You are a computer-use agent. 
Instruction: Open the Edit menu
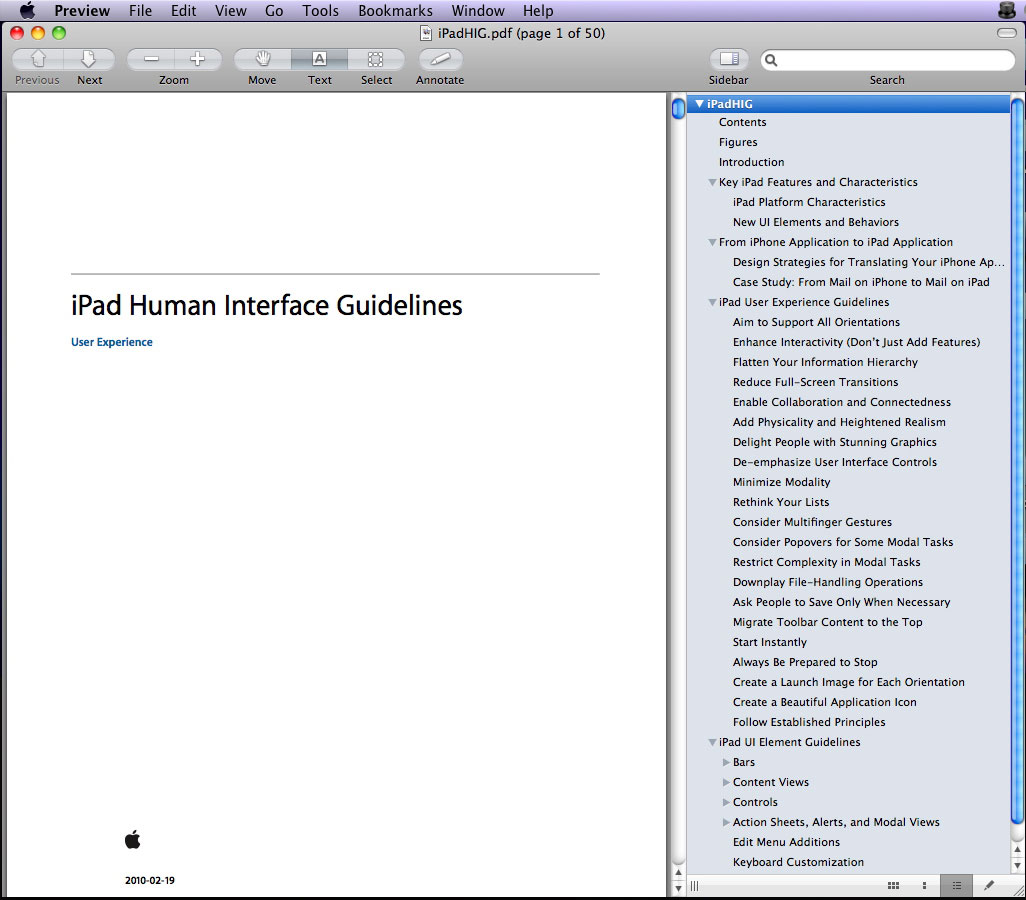coord(183,10)
